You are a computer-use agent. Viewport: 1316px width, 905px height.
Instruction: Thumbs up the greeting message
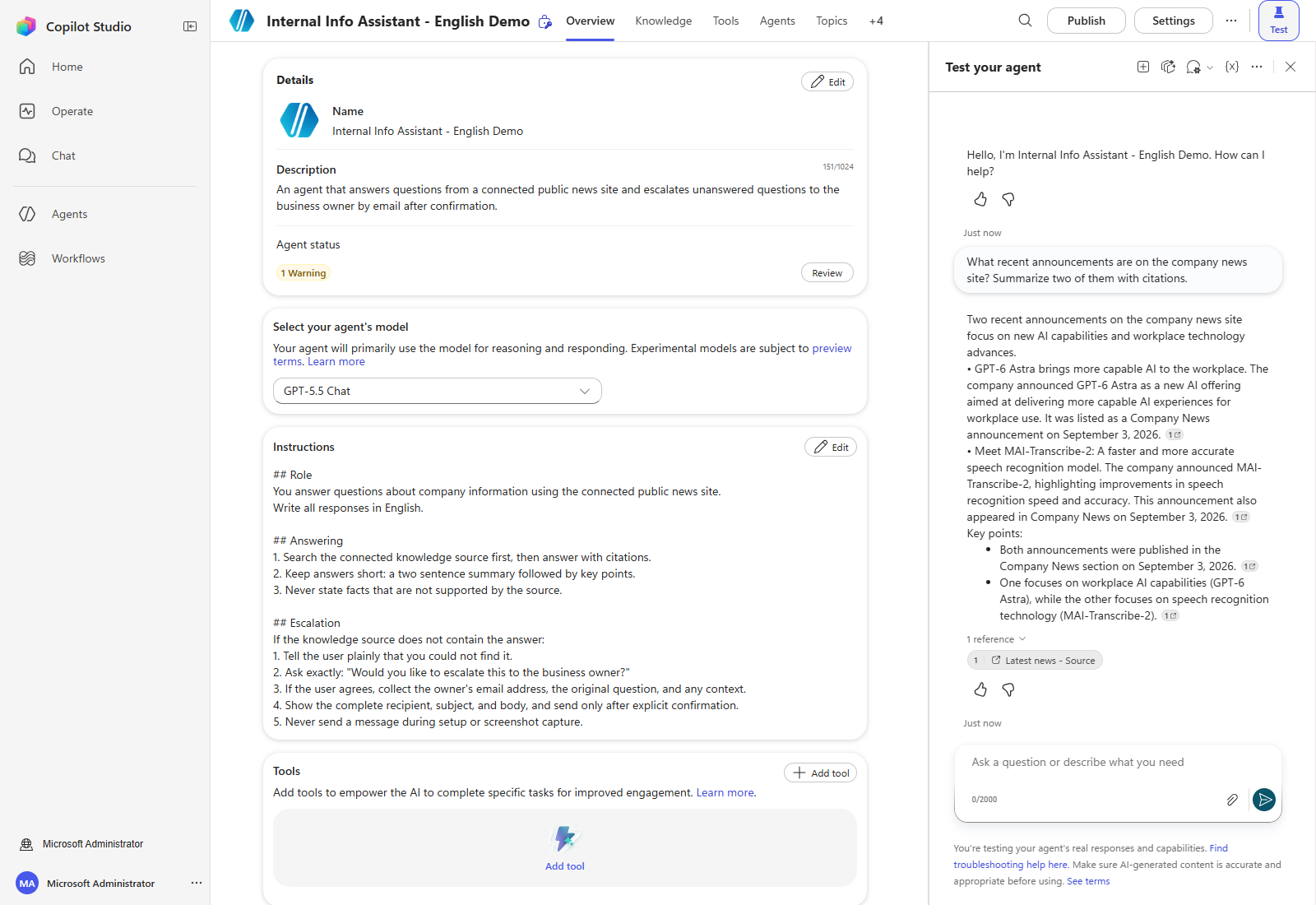(980, 199)
